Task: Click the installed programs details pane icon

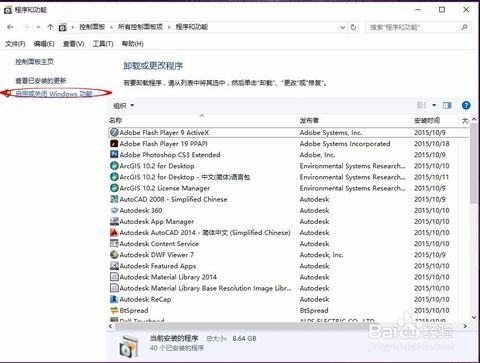Action: tap(129, 346)
